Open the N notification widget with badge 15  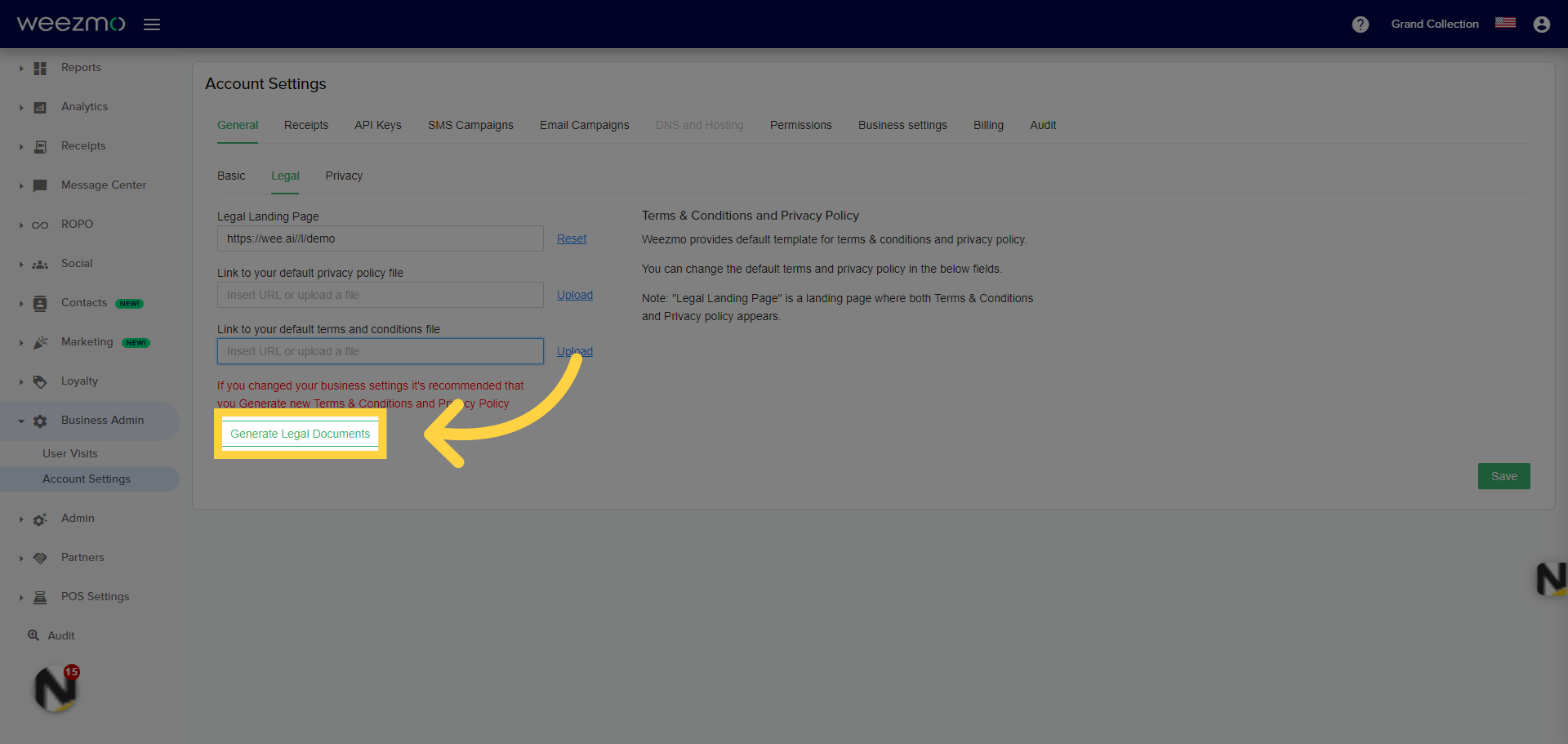pyautogui.click(x=56, y=689)
